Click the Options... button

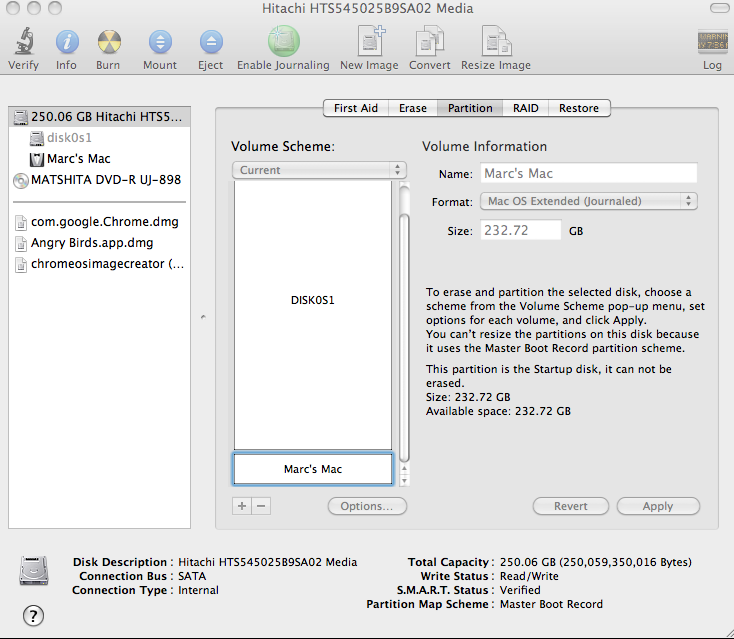click(367, 506)
